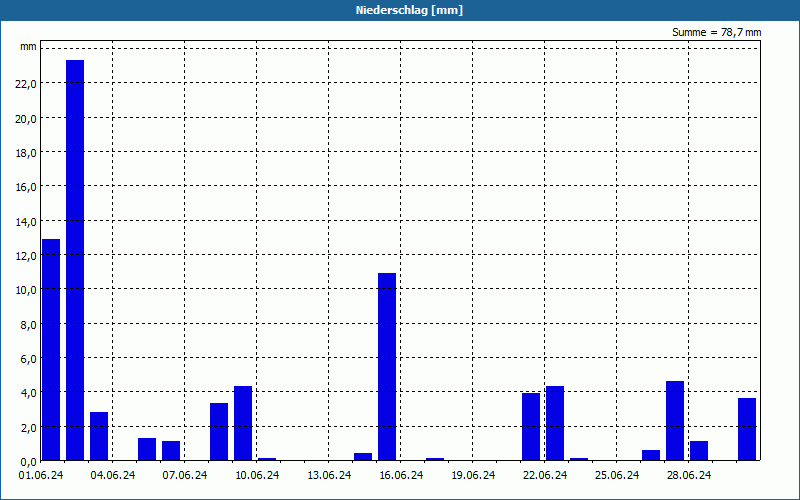The height and width of the screenshot is (500, 800).
Task: Select the first bar for 01.06.24
Action: [51, 349]
